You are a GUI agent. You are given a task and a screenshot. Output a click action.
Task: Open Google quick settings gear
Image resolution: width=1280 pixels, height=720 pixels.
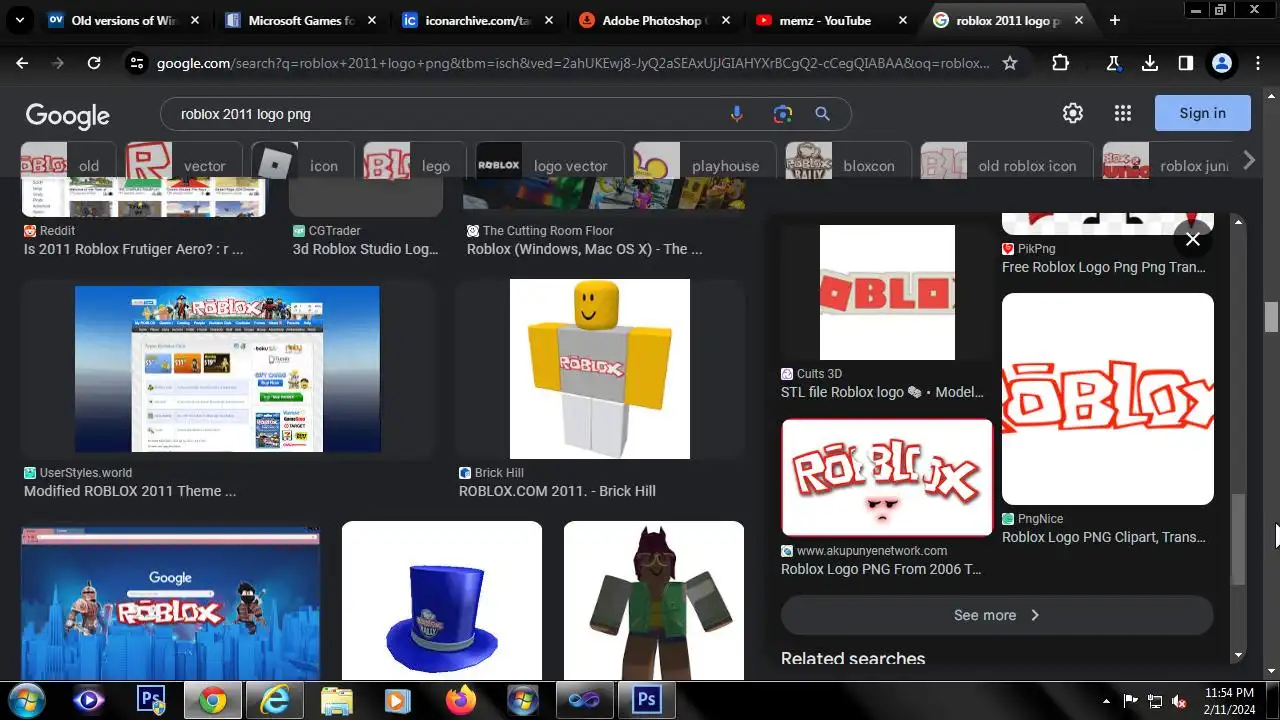tap(1073, 113)
